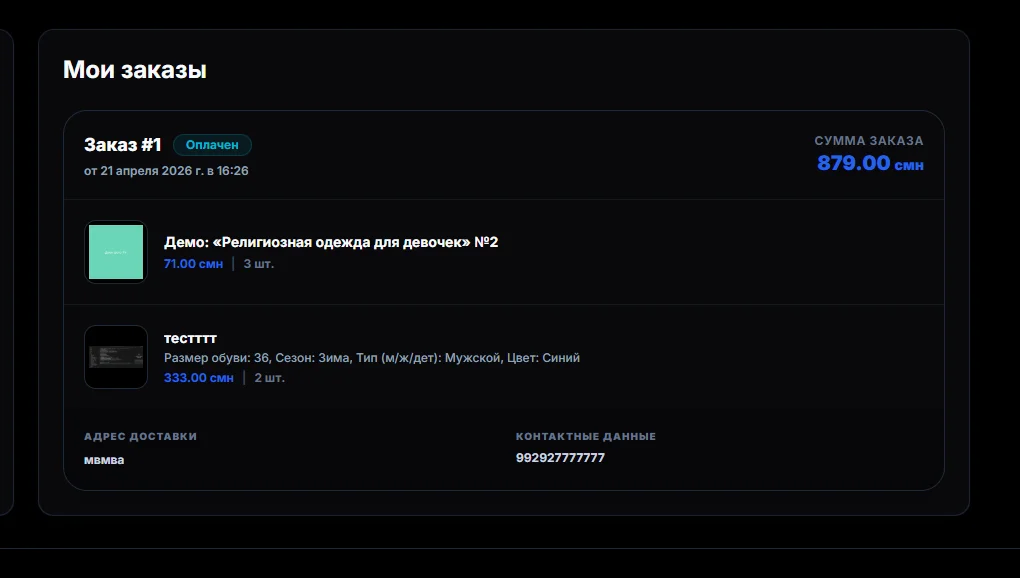Screen dimensions: 1020x578
Task: Open the тесtттт product title
Action: click(190, 338)
